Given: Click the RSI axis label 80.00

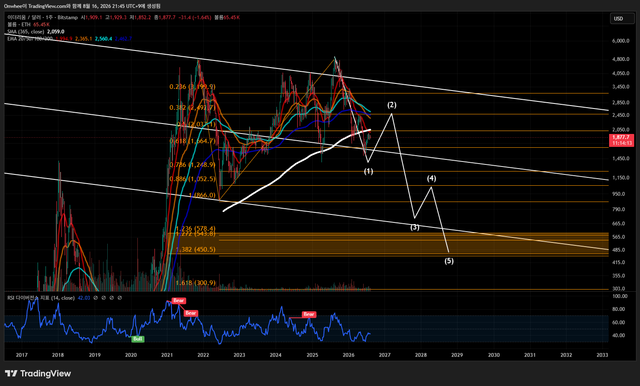Looking at the screenshot, I should click(620, 309).
